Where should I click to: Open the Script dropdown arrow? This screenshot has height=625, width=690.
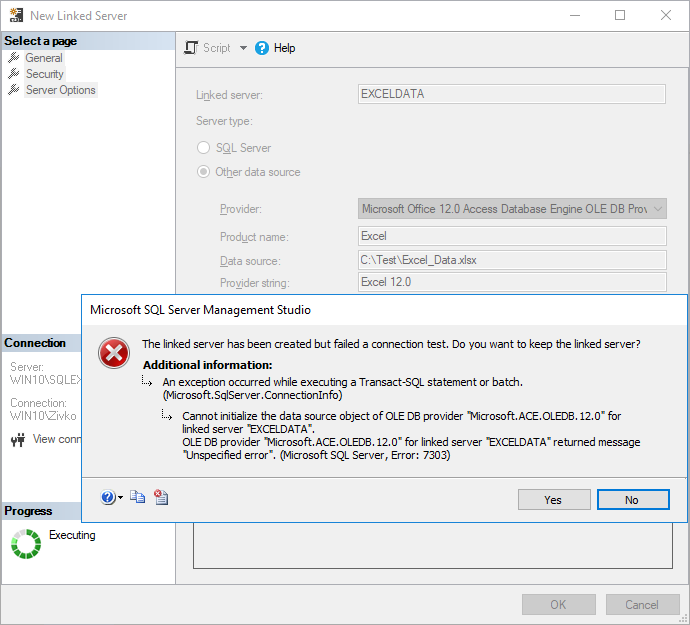point(243,48)
